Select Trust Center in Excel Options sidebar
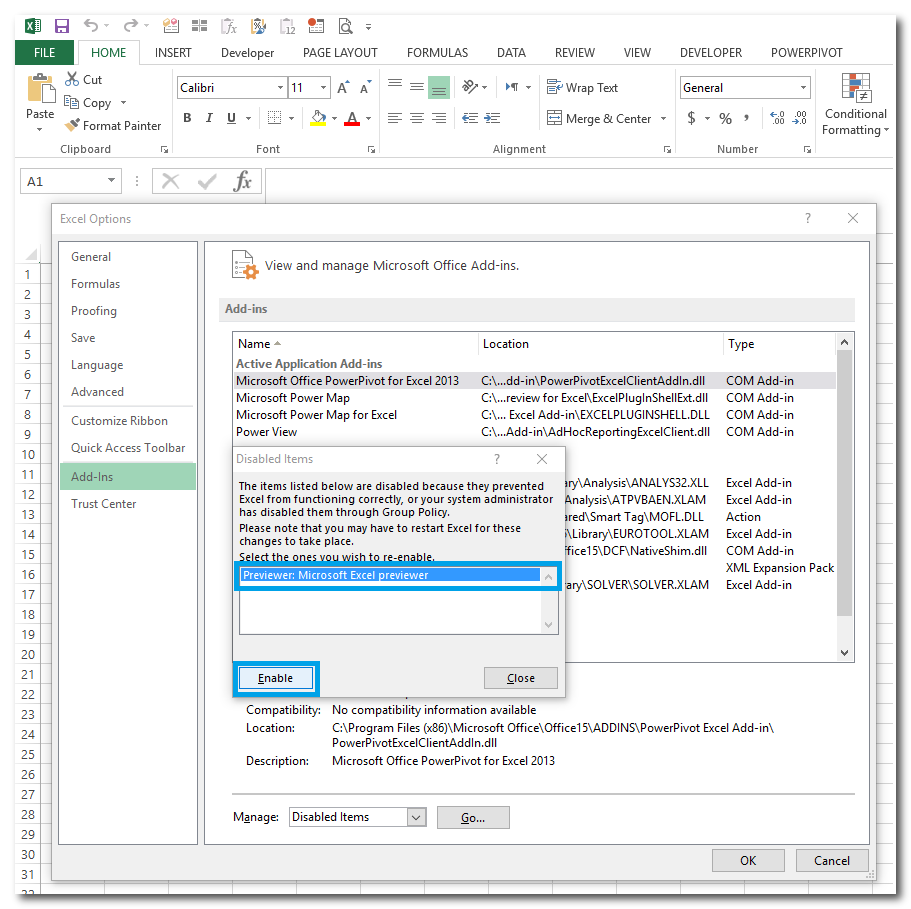911x909 pixels. [103, 504]
